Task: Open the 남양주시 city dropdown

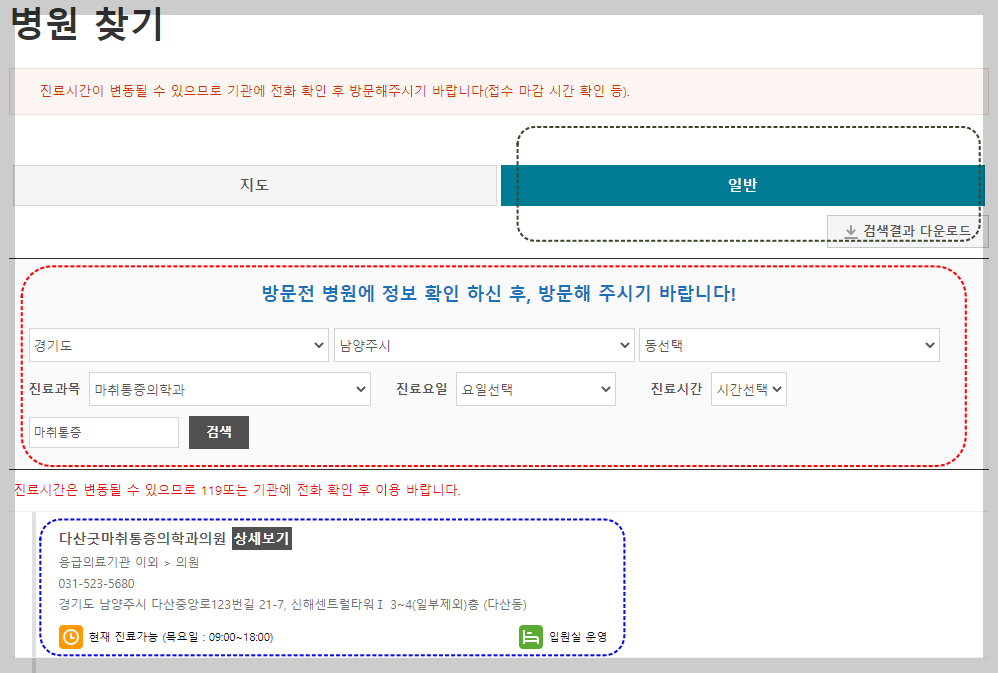Action: (x=484, y=344)
